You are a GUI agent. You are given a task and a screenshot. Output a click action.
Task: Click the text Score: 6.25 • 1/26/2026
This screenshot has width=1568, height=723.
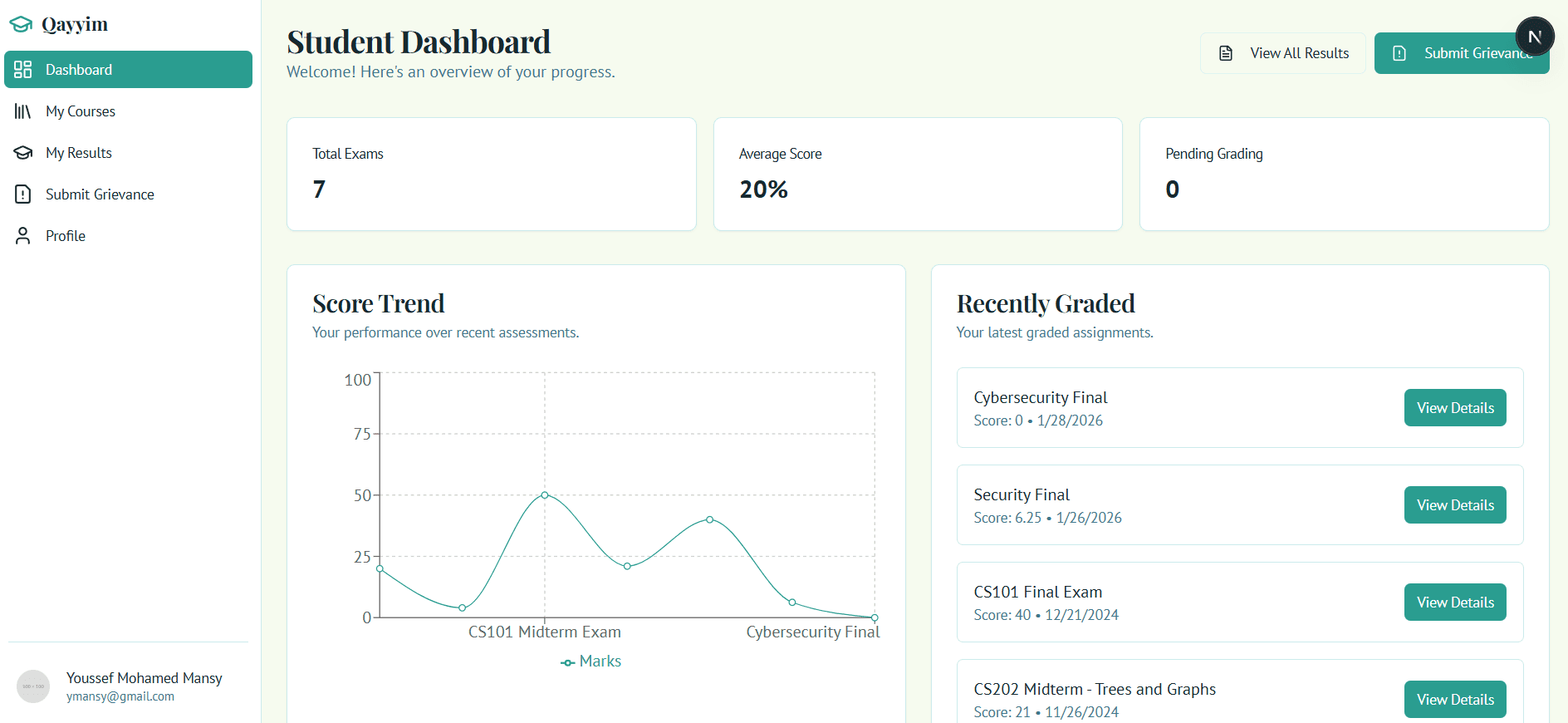1048,518
